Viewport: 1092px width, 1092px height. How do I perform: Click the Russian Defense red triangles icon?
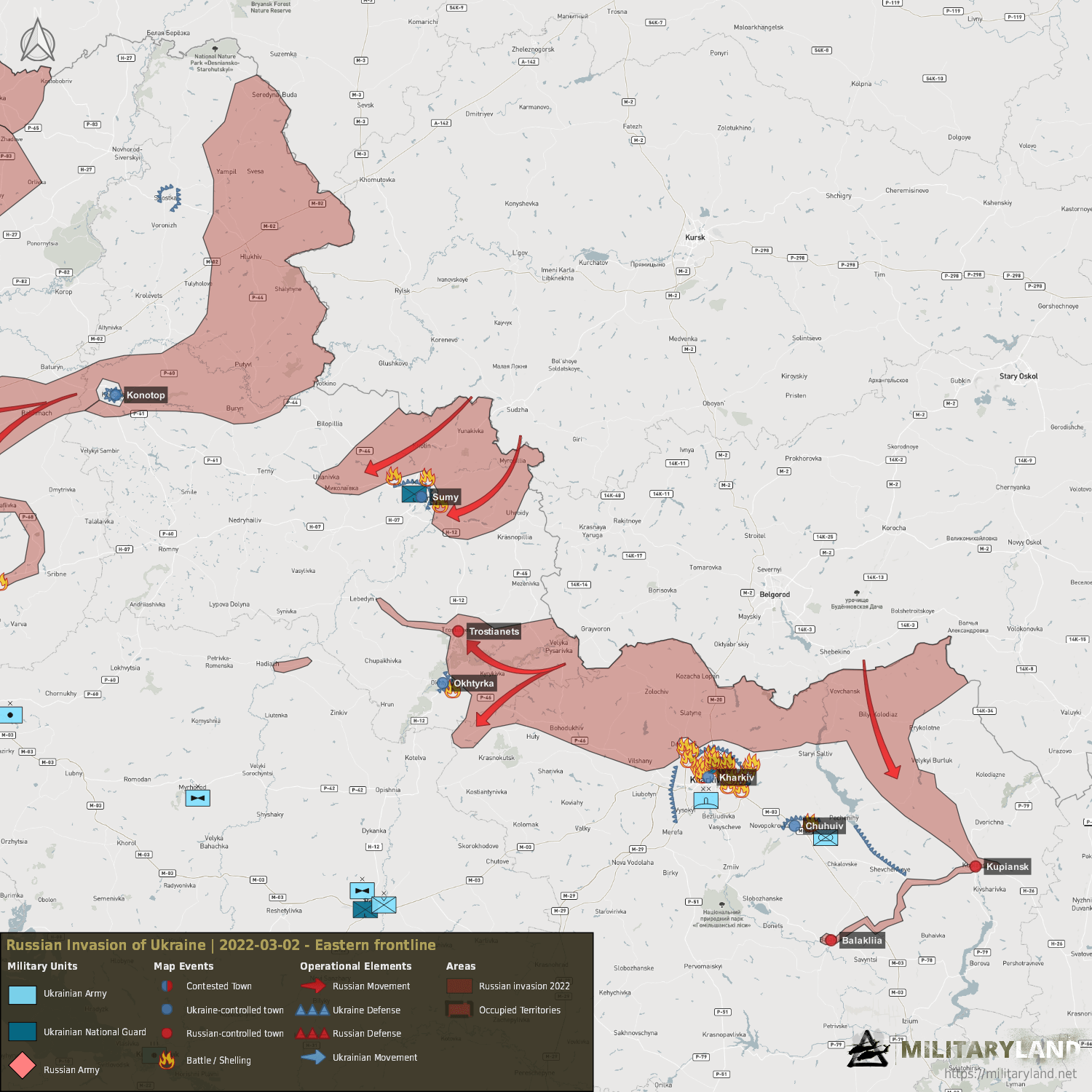312,1033
